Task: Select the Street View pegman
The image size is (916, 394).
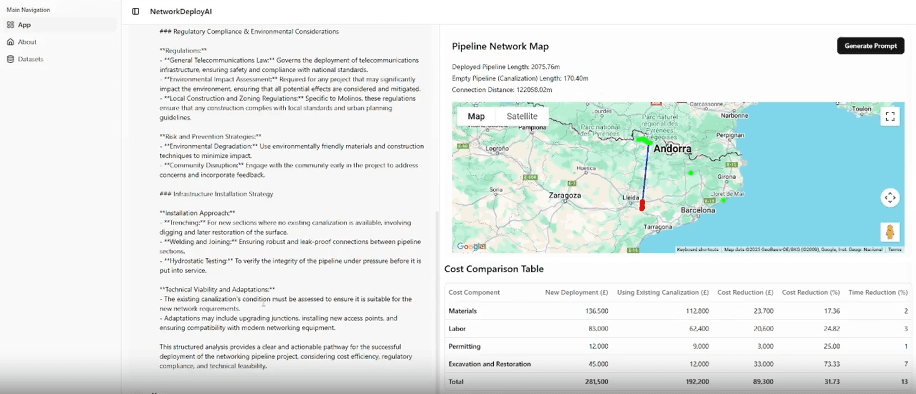Action: click(x=890, y=232)
